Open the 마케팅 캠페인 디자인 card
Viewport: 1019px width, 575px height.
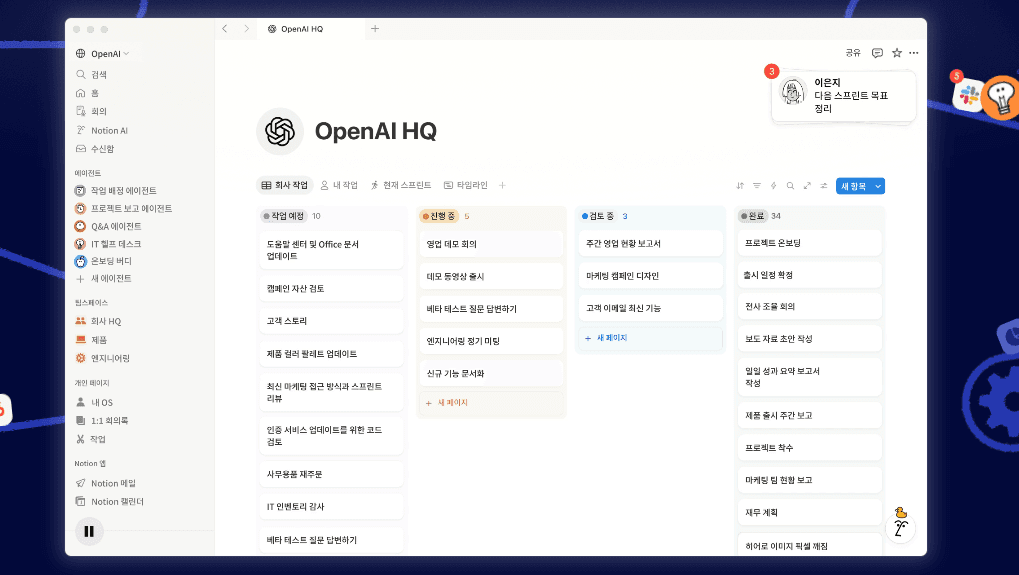coord(650,276)
